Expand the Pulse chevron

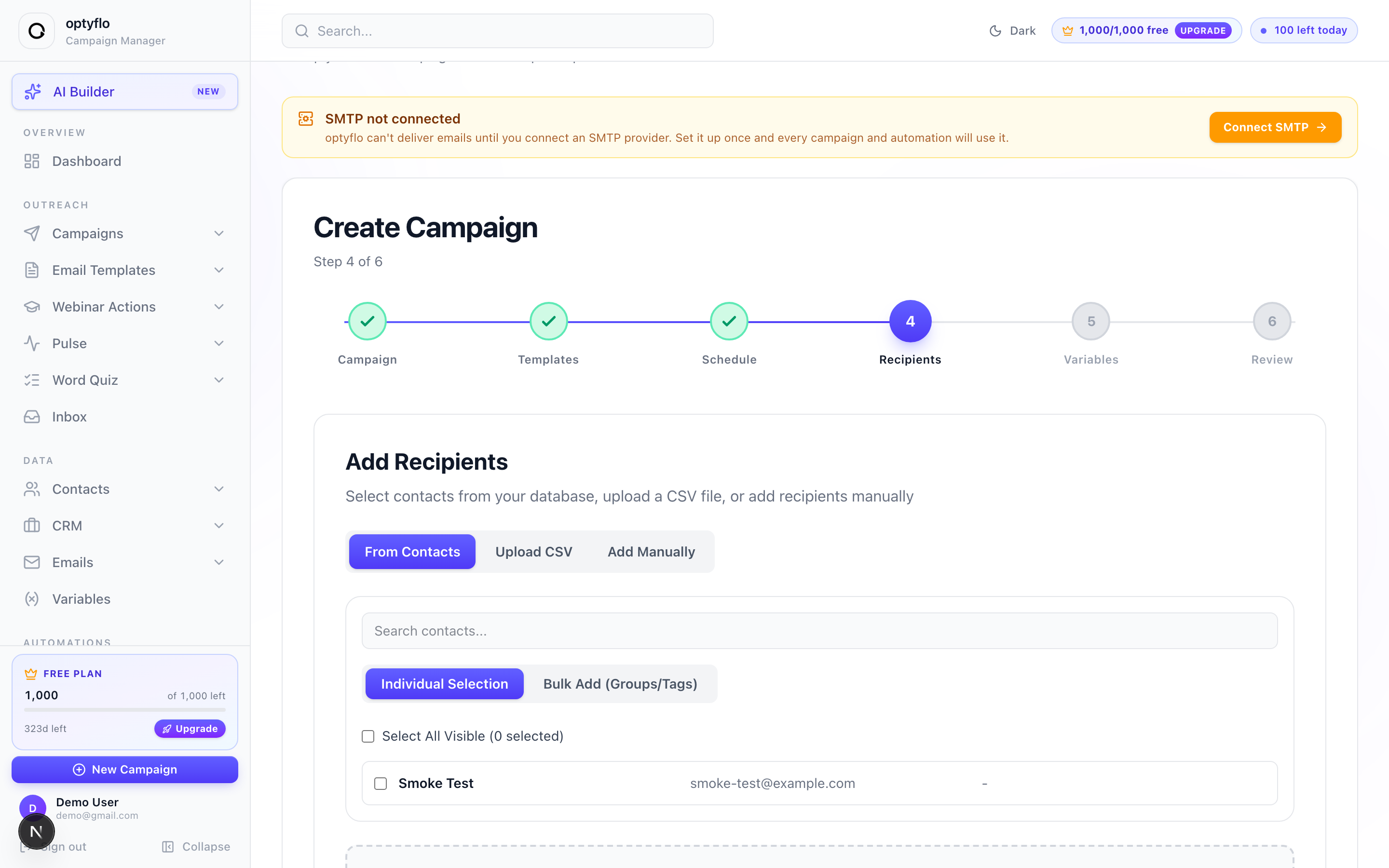(x=218, y=343)
